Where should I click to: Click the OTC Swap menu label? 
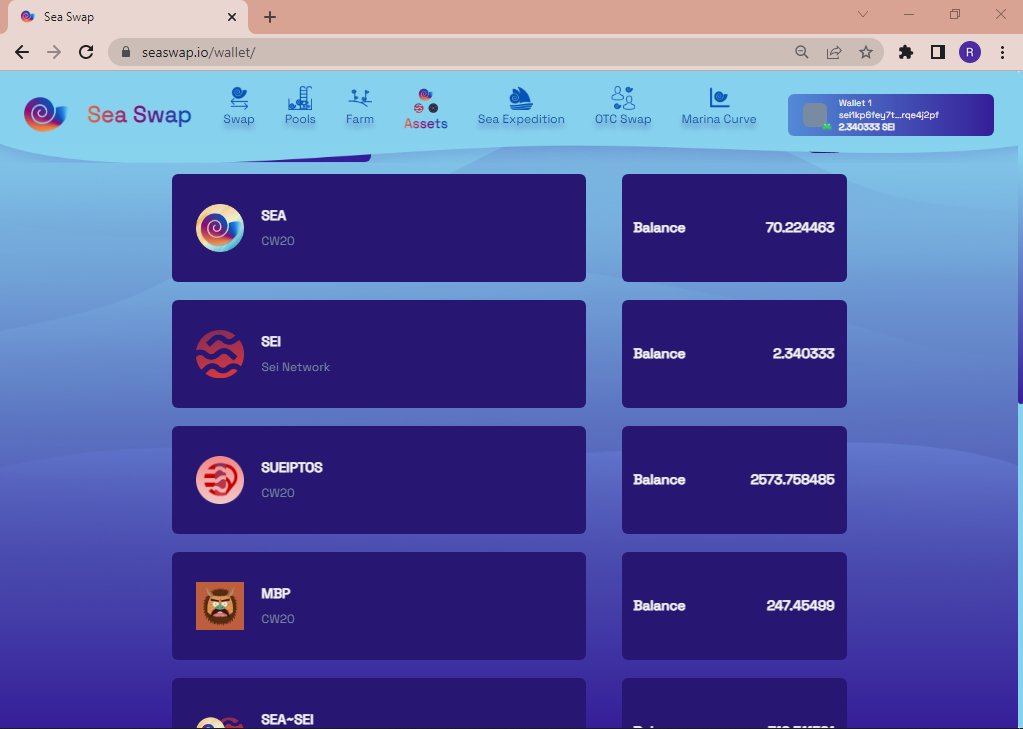[623, 119]
